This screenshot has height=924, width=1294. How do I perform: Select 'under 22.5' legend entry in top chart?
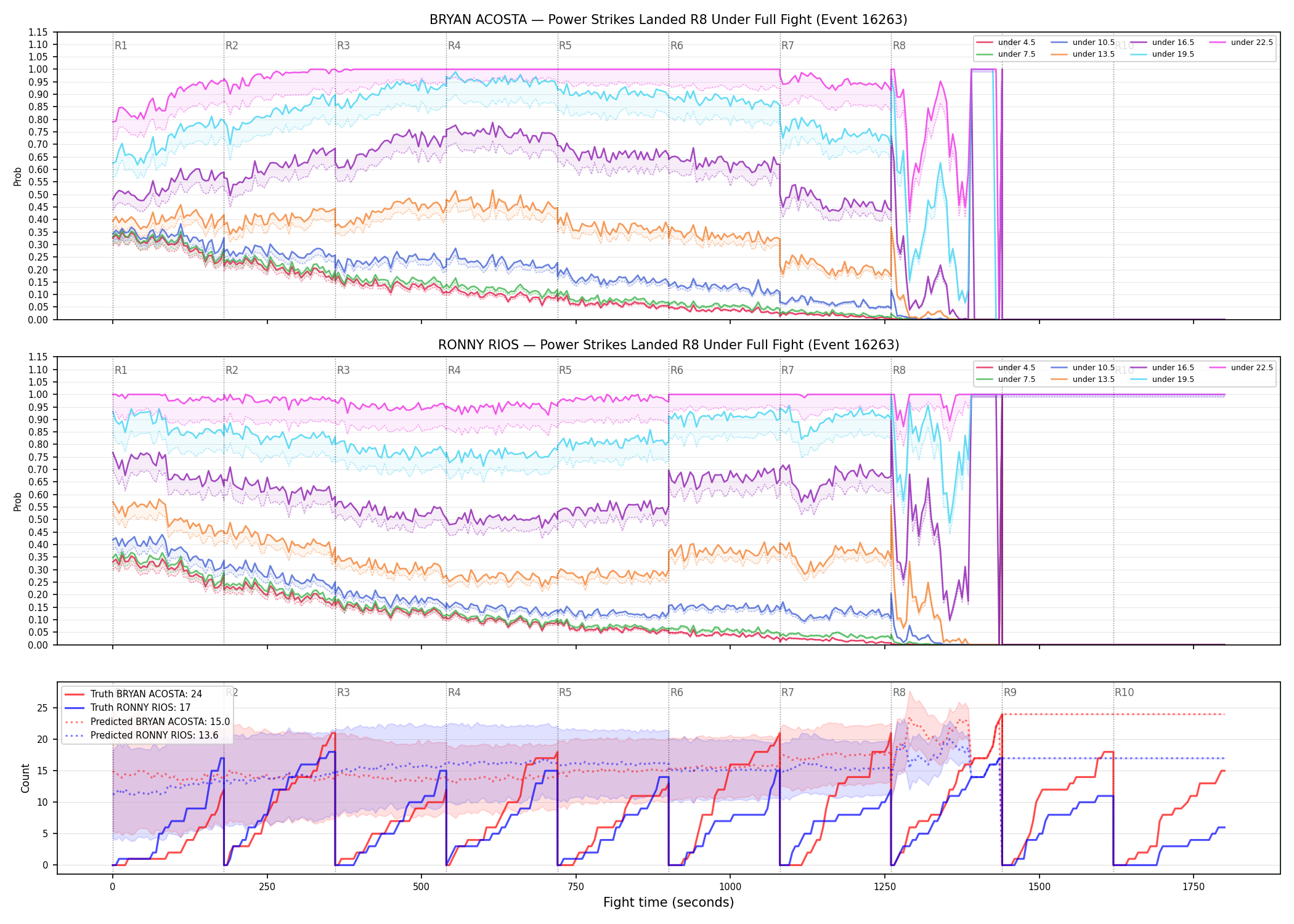coord(1241,43)
